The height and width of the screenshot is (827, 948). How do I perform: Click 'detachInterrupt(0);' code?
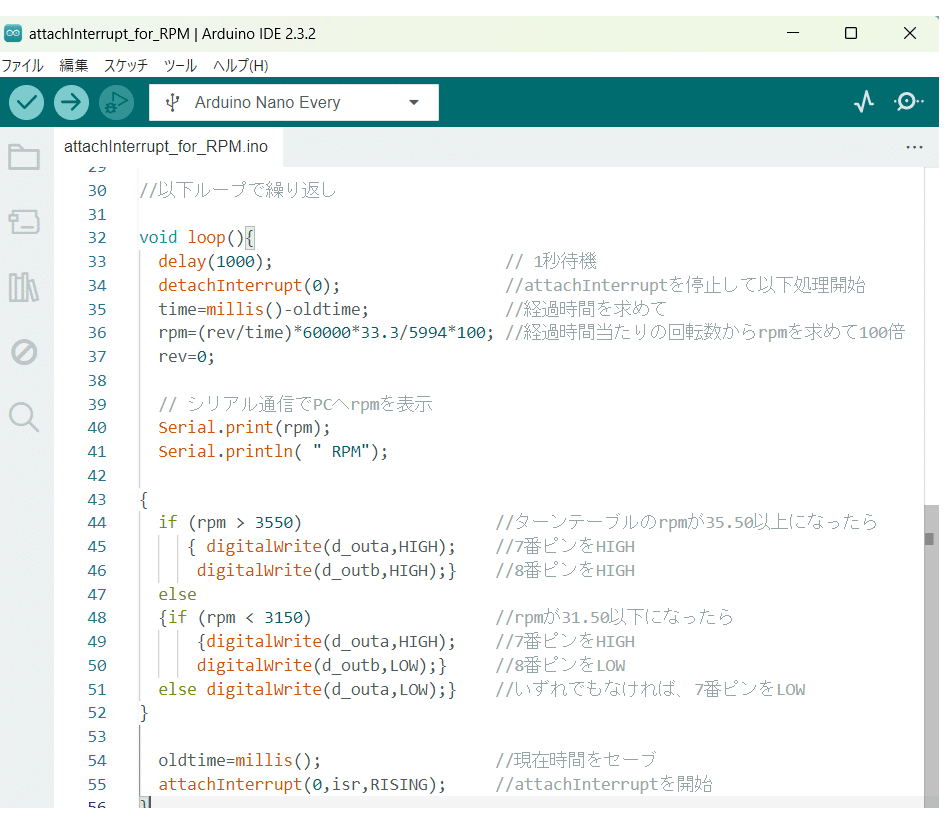click(x=249, y=285)
